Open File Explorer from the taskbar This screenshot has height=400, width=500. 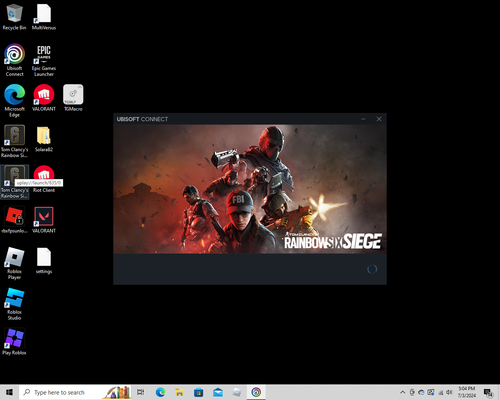pos(179,392)
